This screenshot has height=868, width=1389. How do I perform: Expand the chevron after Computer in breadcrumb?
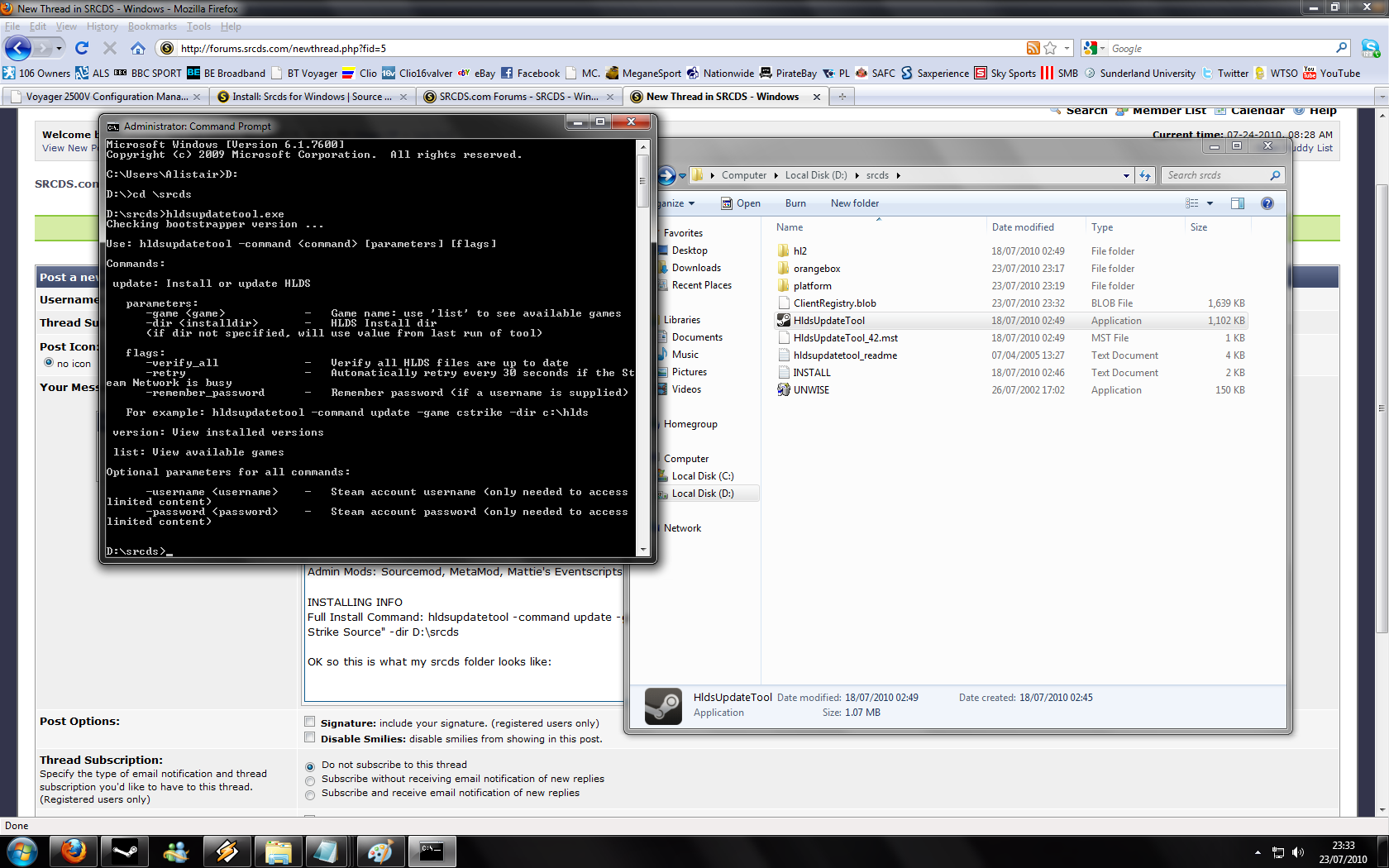[776, 175]
